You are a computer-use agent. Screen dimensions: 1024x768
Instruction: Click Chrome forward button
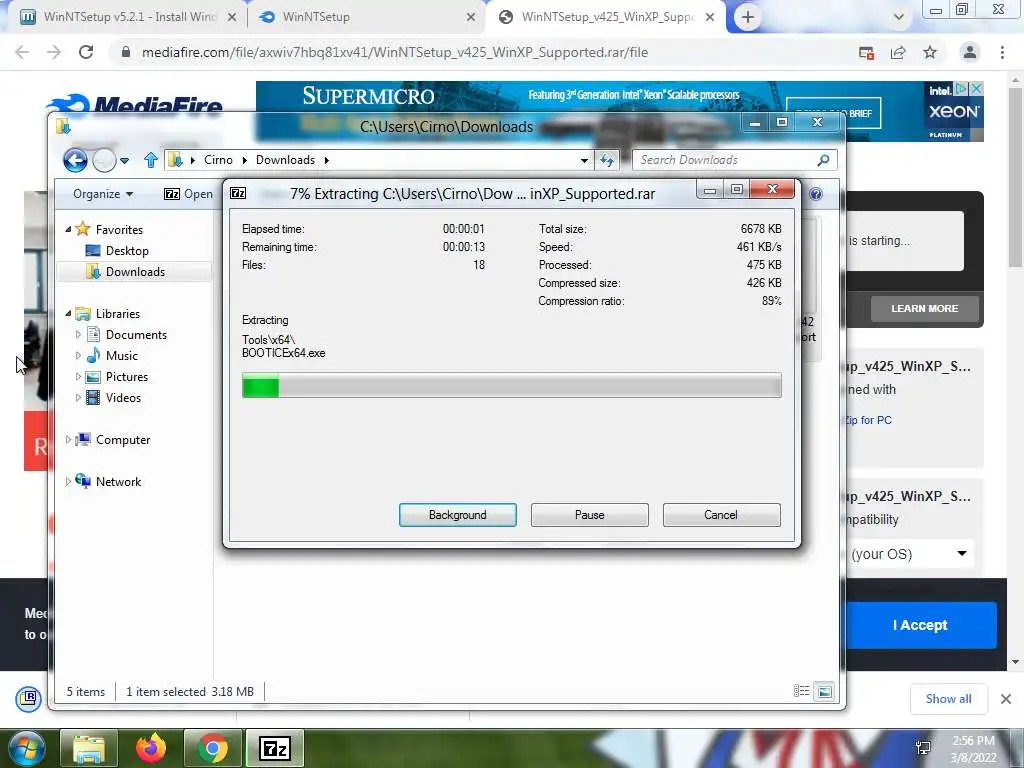click(54, 52)
